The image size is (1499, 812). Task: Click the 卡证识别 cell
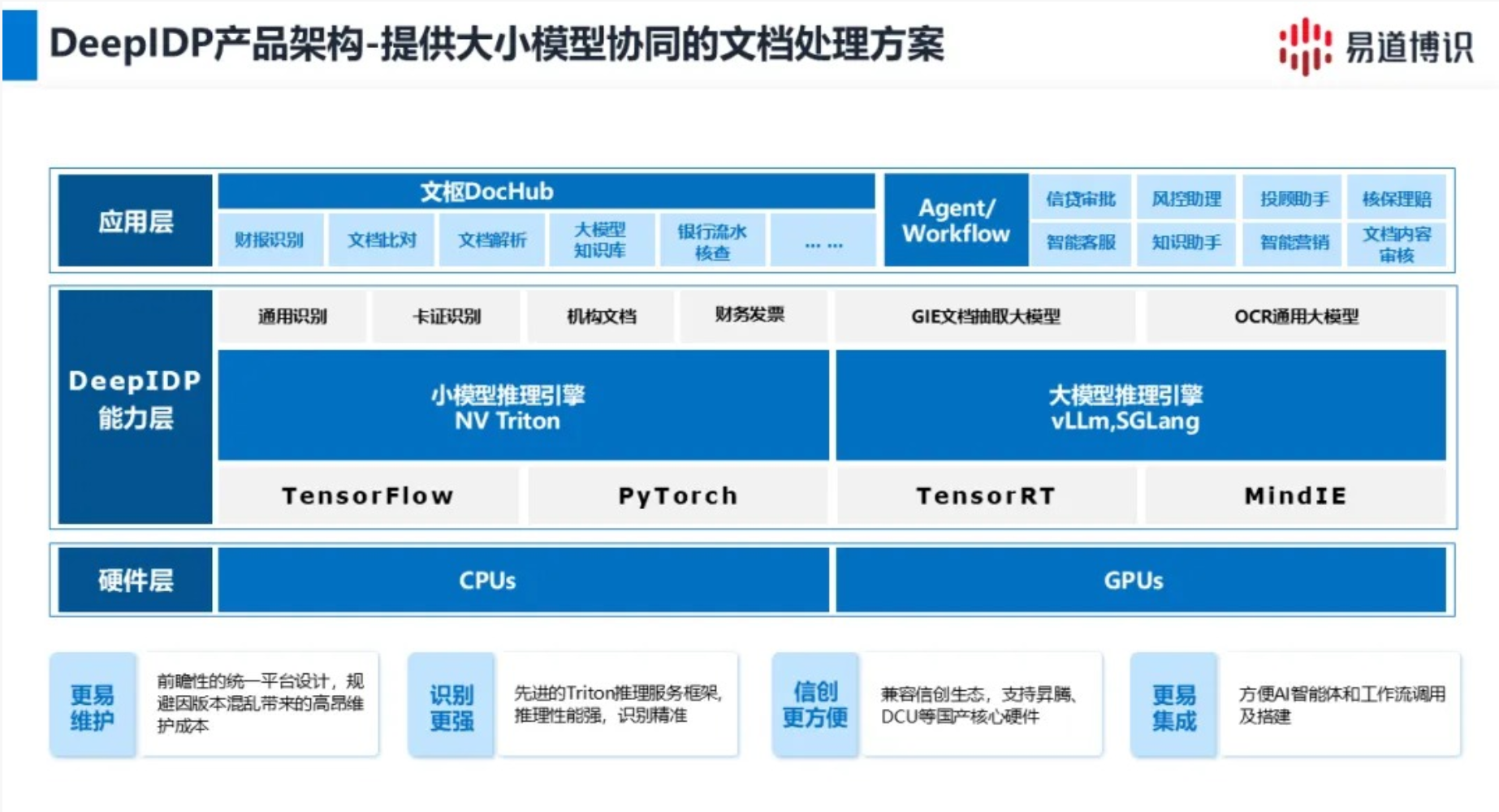point(446,317)
